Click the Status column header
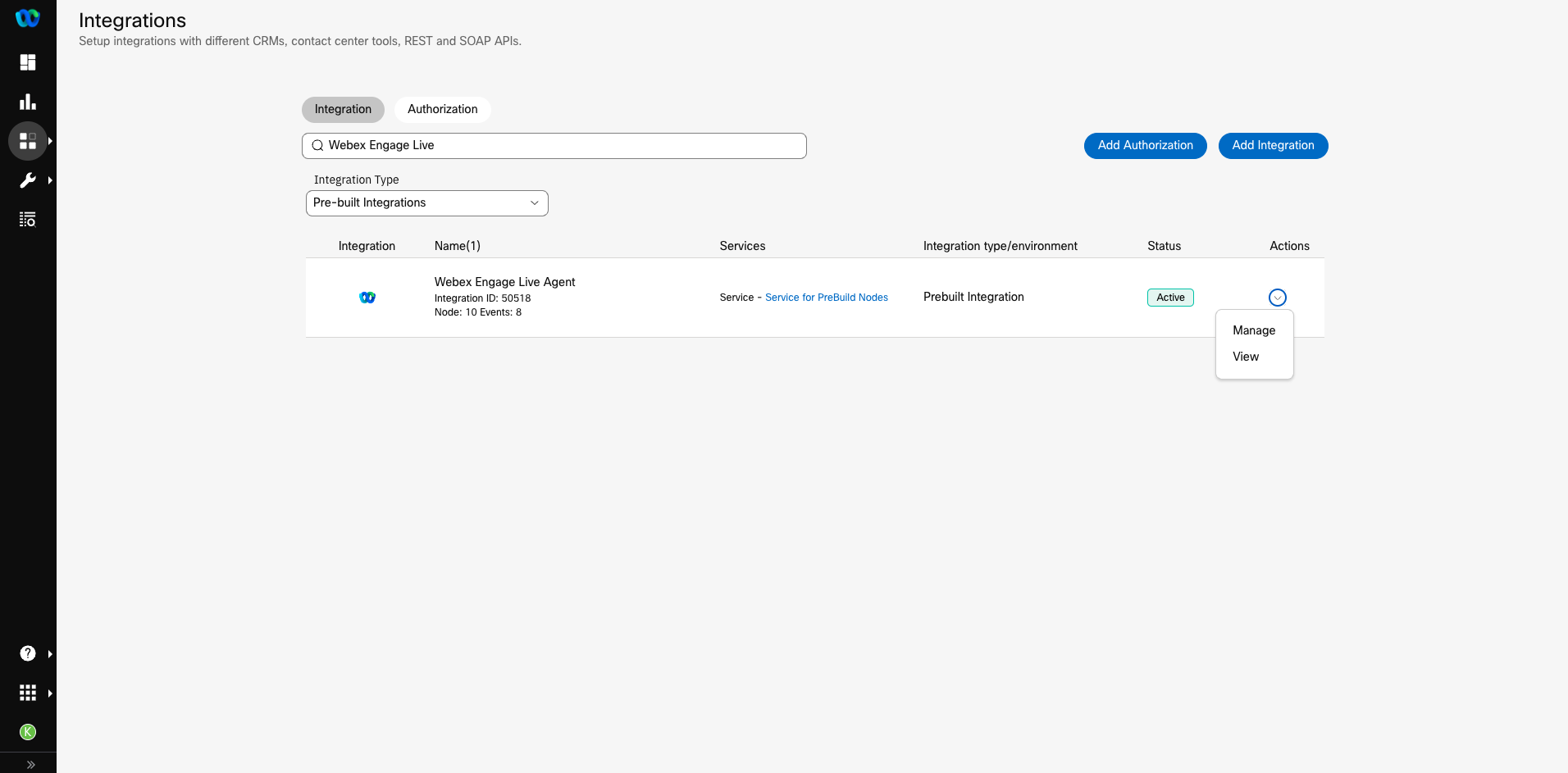 click(1164, 246)
